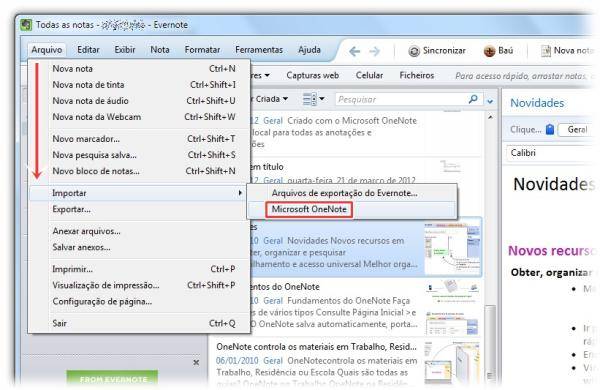Choose Nova nota de tinta
This screenshot has width=600, height=390.
pos(140,85)
